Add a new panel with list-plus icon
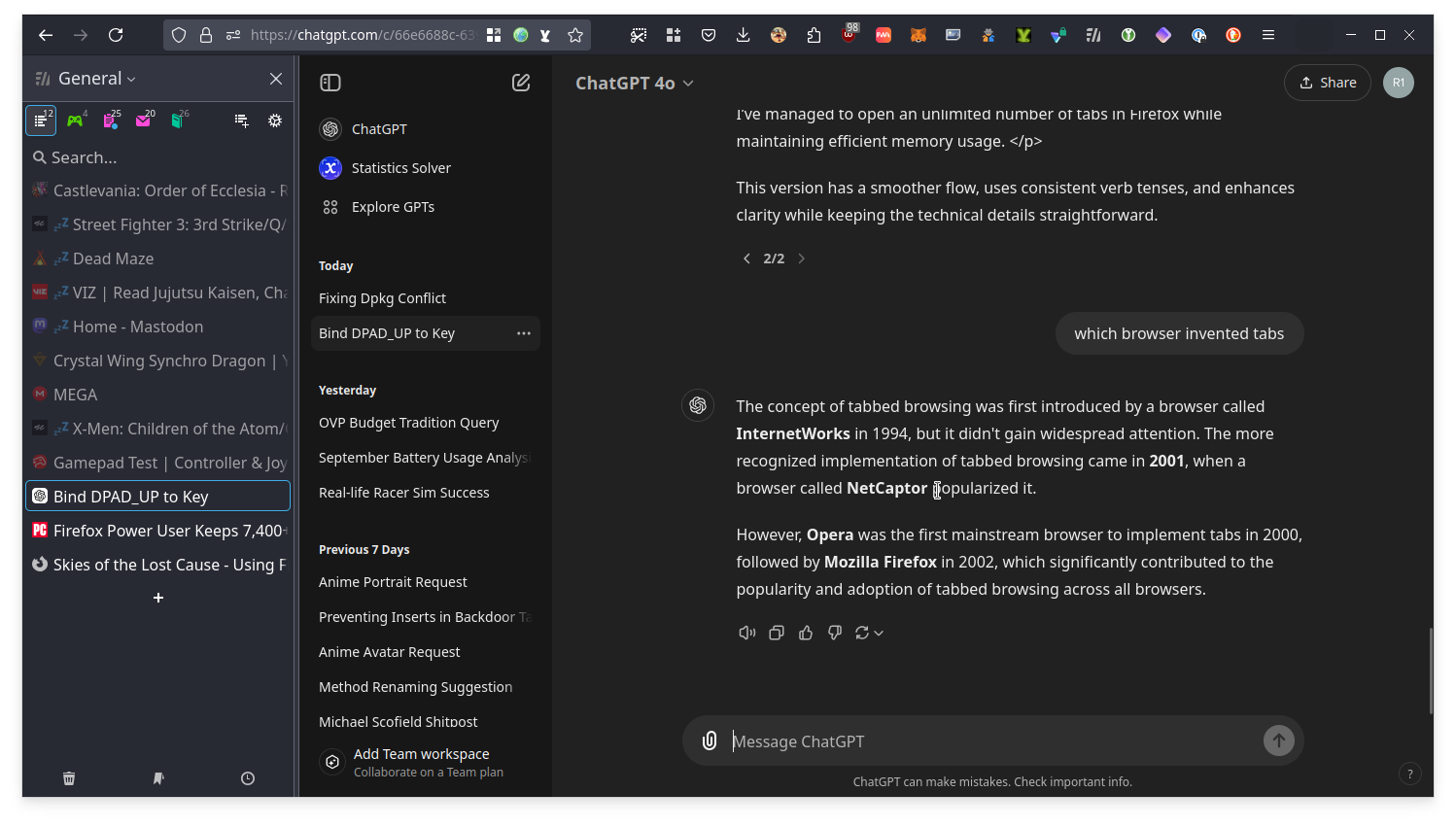The width and height of the screenshot is (1456, 827). pos(241,121)
